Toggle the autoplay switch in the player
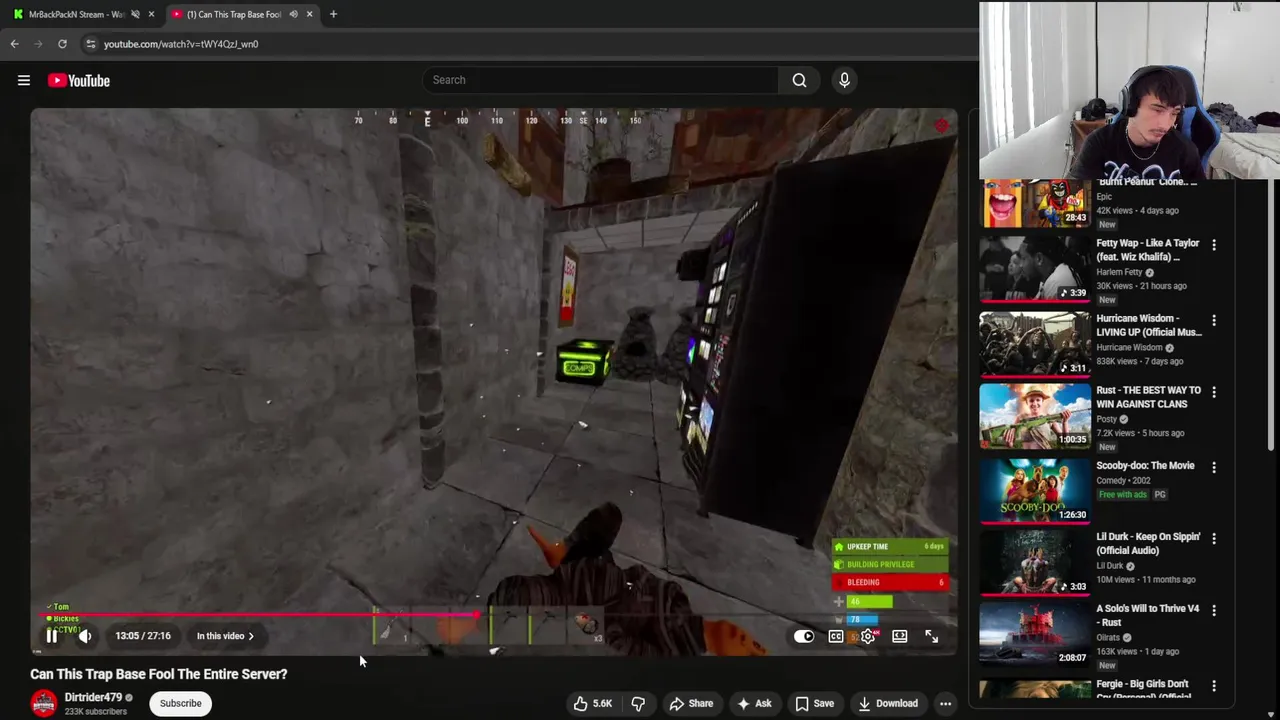Image resolution: width=1280 pixels, height=720 pixels. (804, 636)
